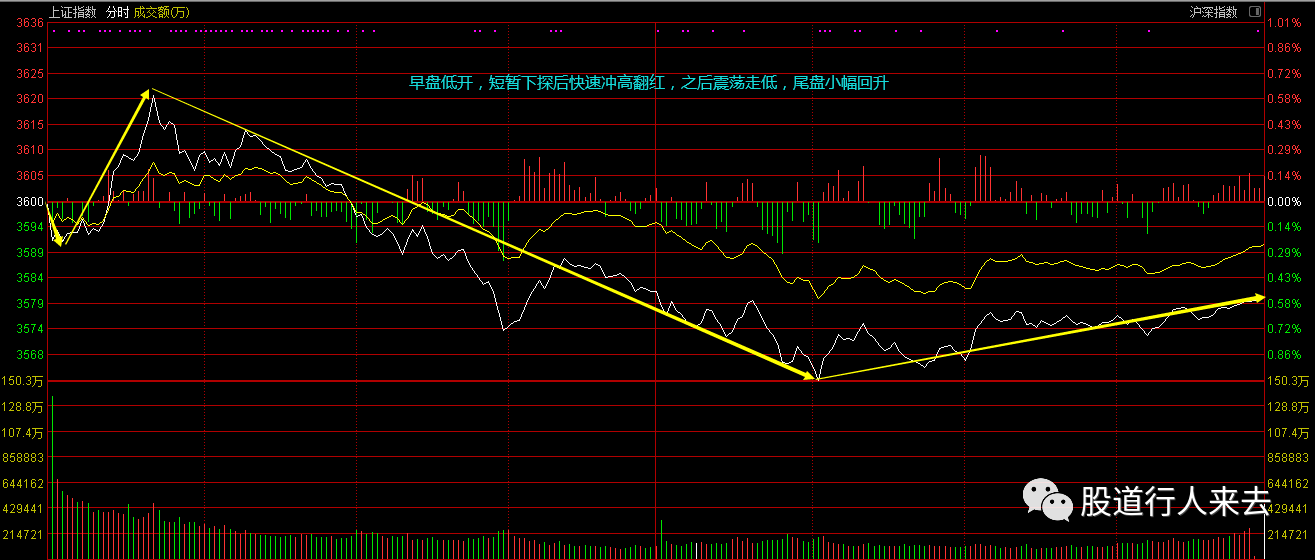This screenshot has height=560, width=1315.
Task: Toggle the side panel icon beside 沪深指数
Action: coord(1254,12)
